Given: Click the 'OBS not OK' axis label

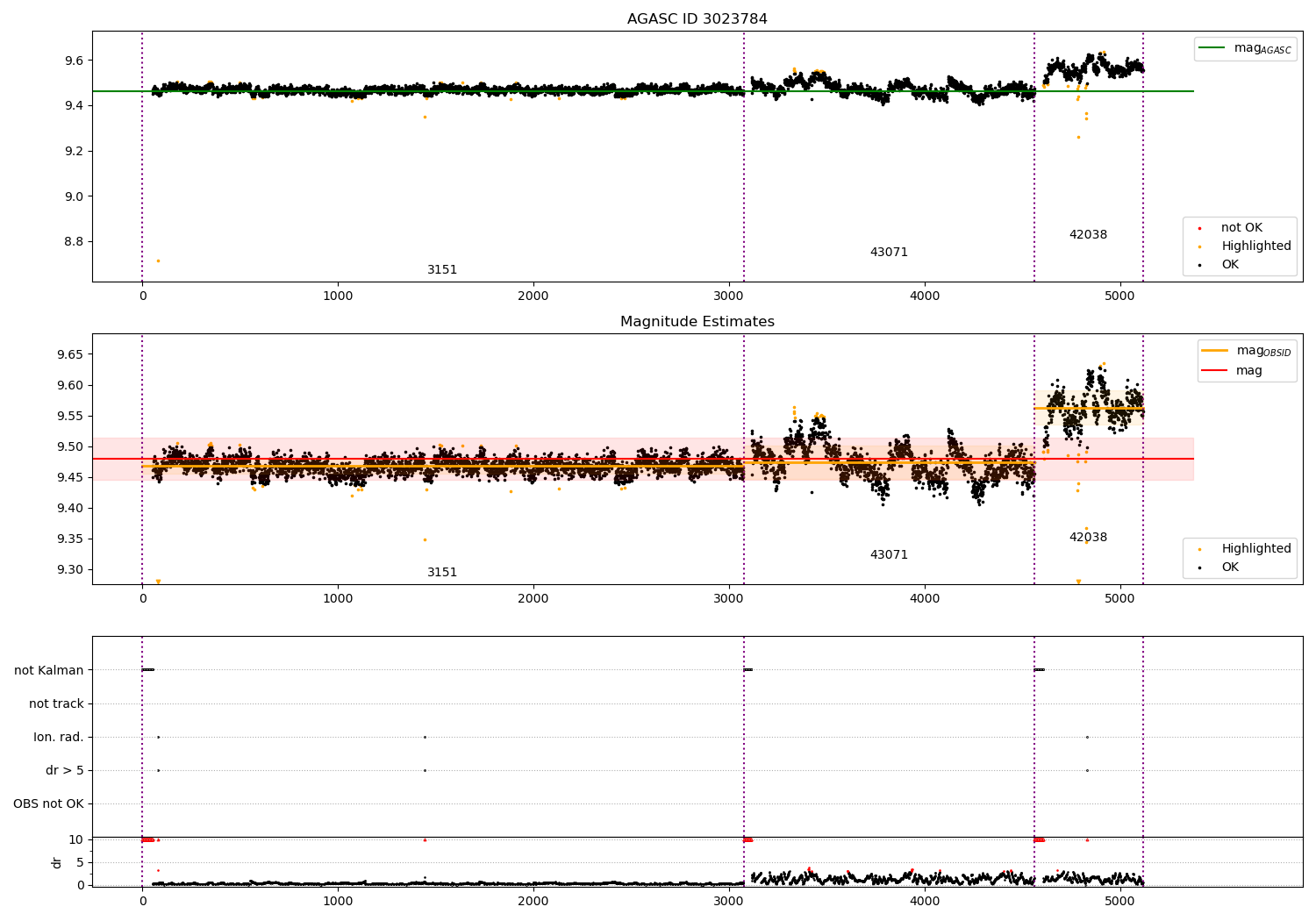Looking at the screenshot, I should click(x=49, y=804).
